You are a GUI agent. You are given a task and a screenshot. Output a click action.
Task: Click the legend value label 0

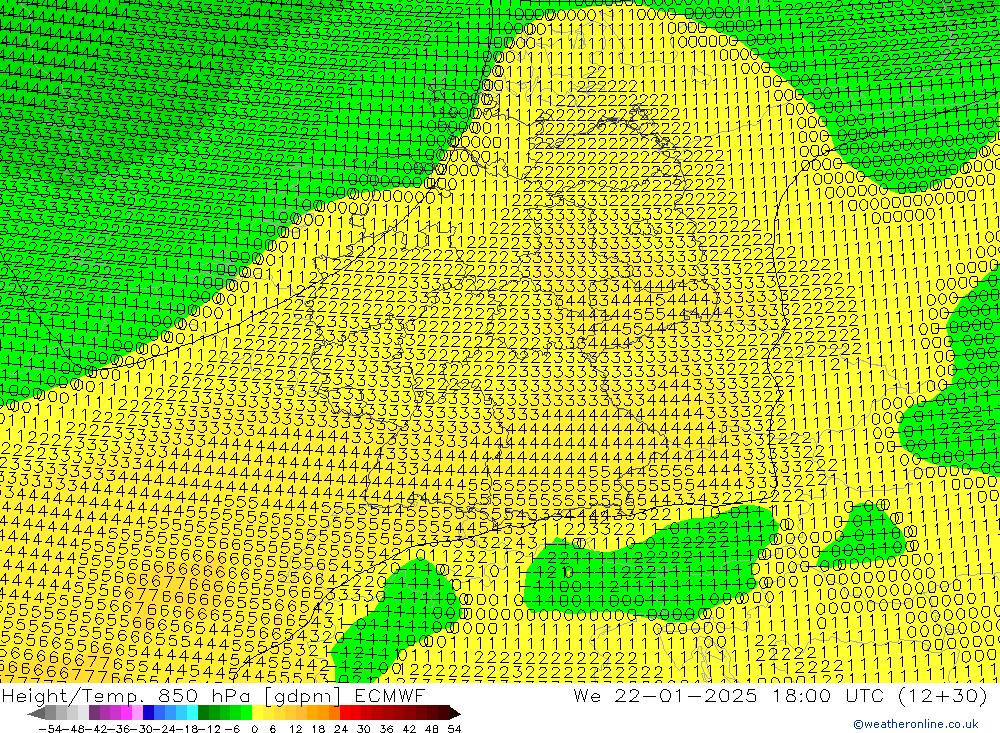coord(254,729)
